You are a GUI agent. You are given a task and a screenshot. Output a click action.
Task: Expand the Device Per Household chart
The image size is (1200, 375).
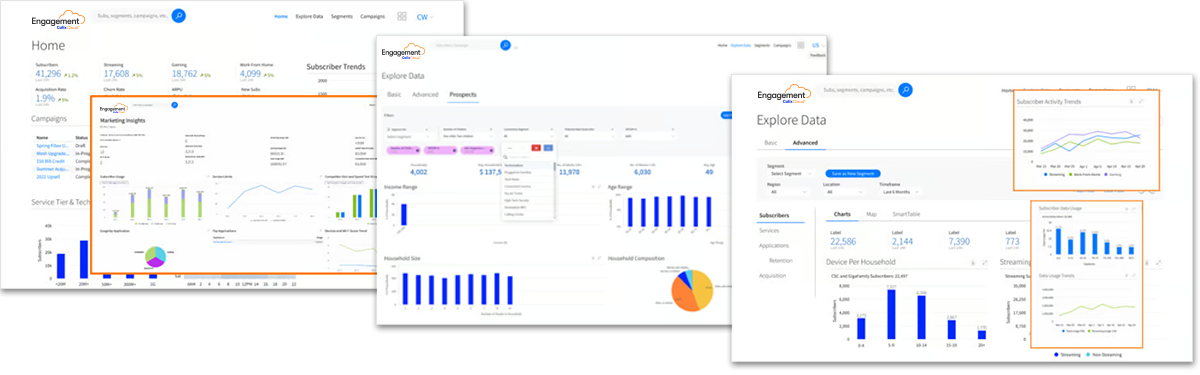point(985,263)
